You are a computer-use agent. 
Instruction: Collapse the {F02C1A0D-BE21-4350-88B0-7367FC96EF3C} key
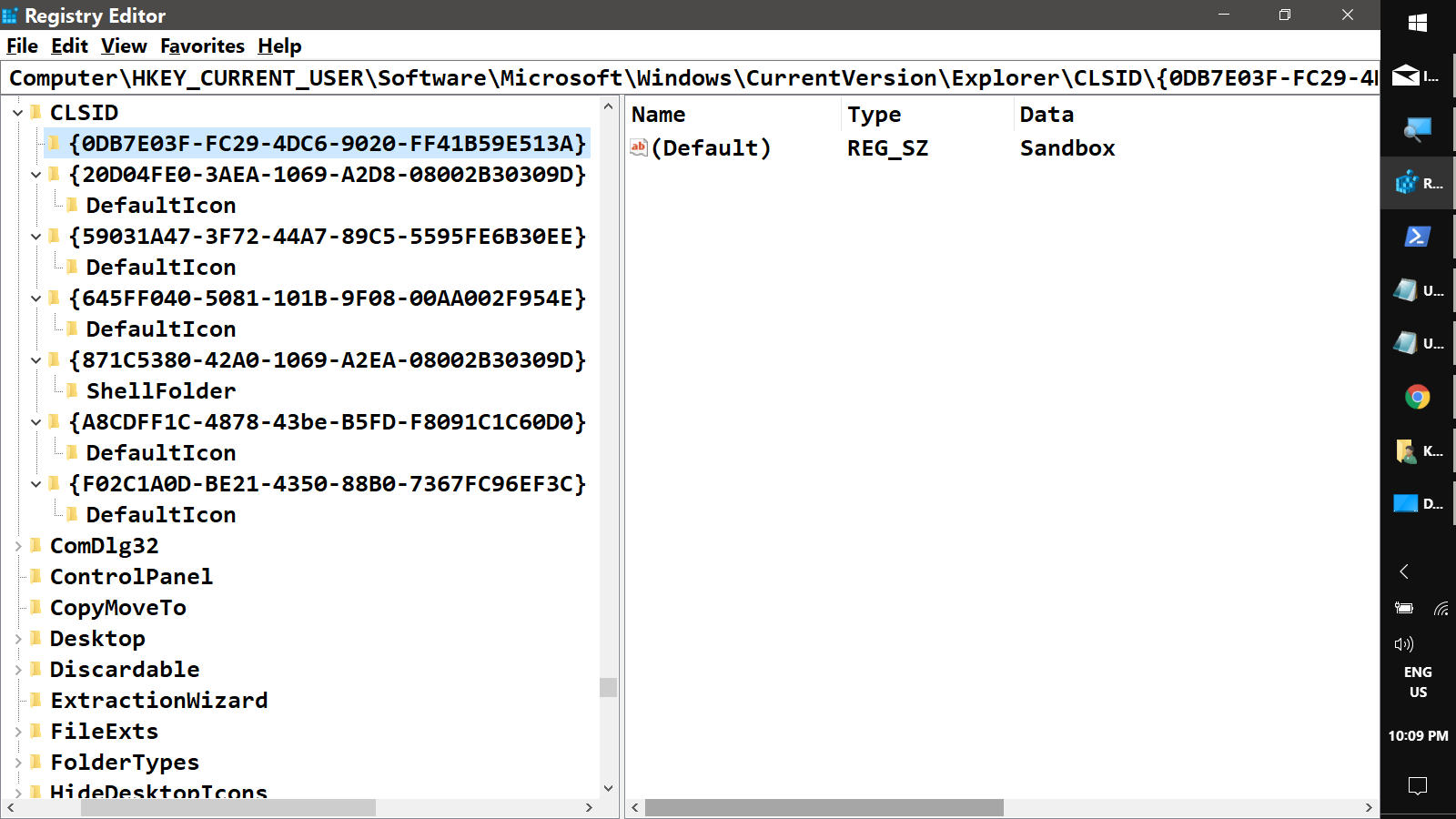click(36, 484)
